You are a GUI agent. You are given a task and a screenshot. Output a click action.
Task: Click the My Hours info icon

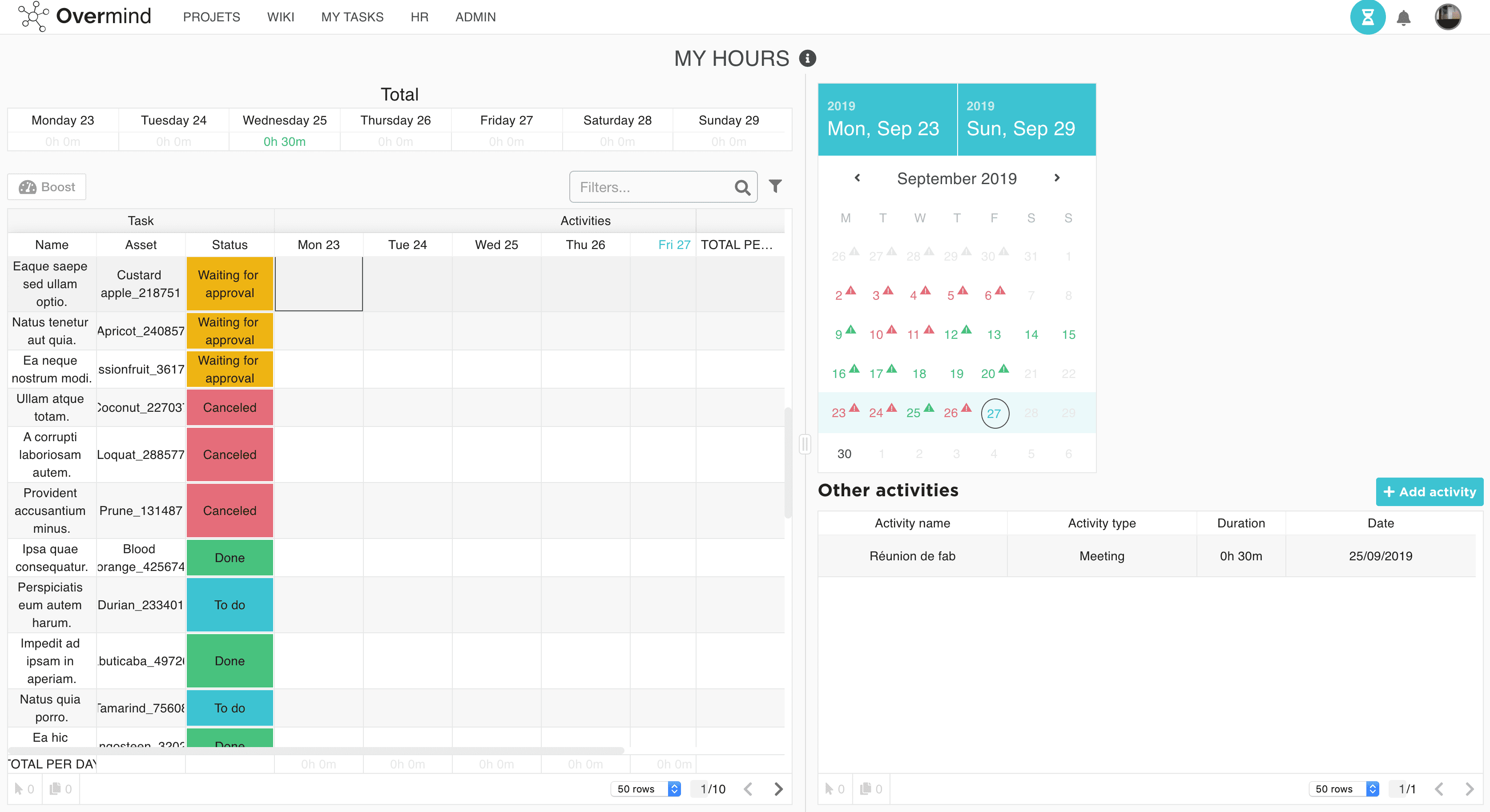tap(807, 58)
